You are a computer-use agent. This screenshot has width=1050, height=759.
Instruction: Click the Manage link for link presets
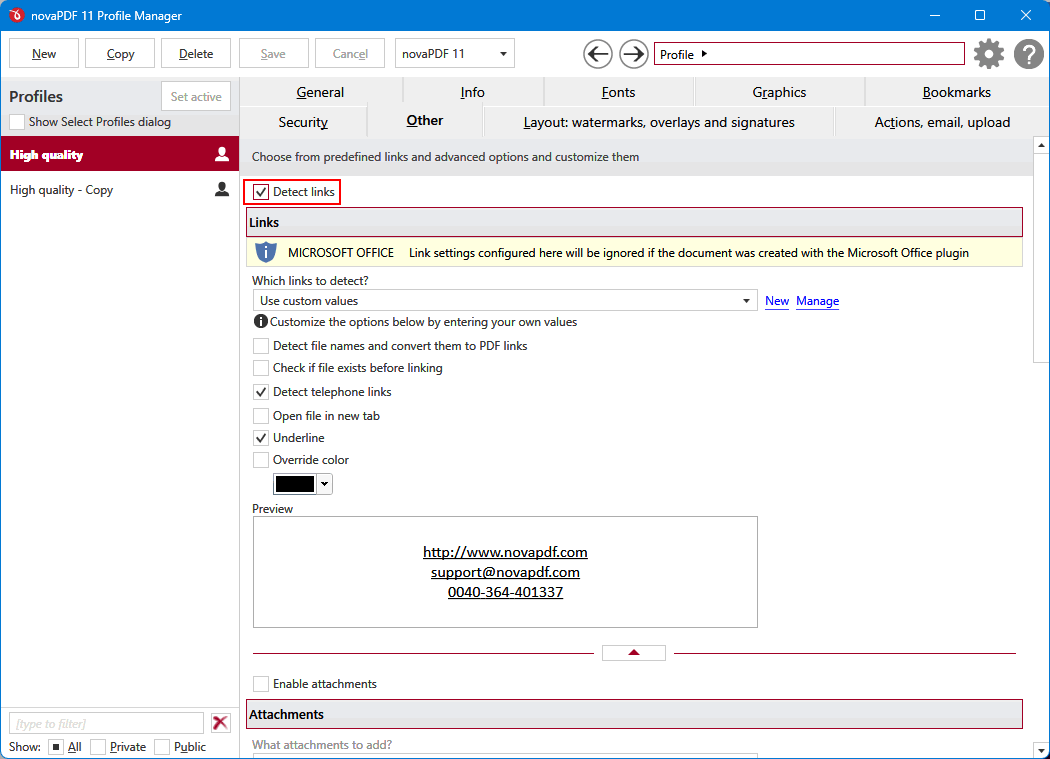(817, 300)
